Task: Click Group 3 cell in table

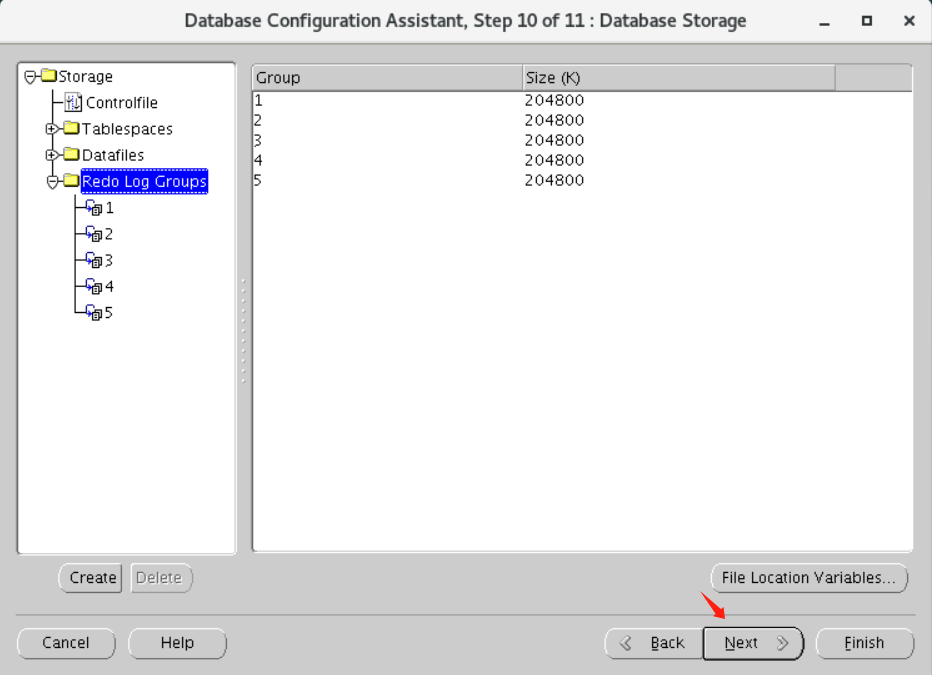Action: coord(388,140)
